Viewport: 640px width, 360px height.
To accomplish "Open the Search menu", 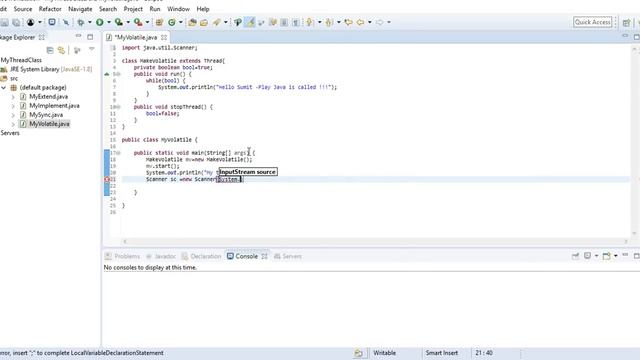I will pos(108,9).
